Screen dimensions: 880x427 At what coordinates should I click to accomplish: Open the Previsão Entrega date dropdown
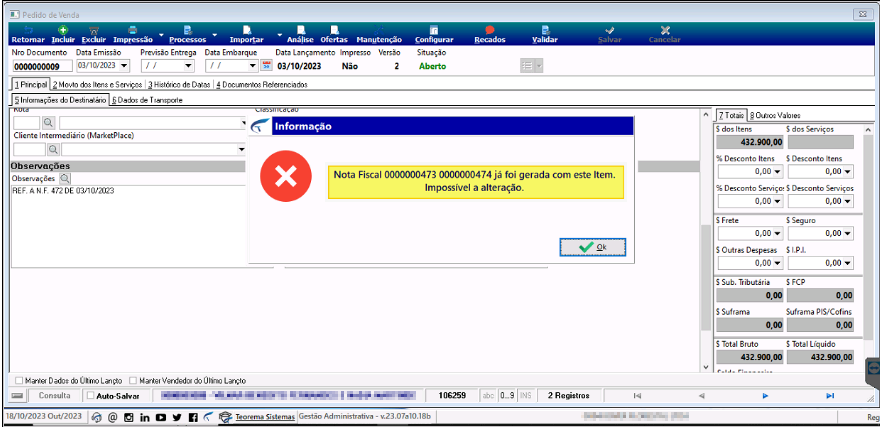coord(189,66)
